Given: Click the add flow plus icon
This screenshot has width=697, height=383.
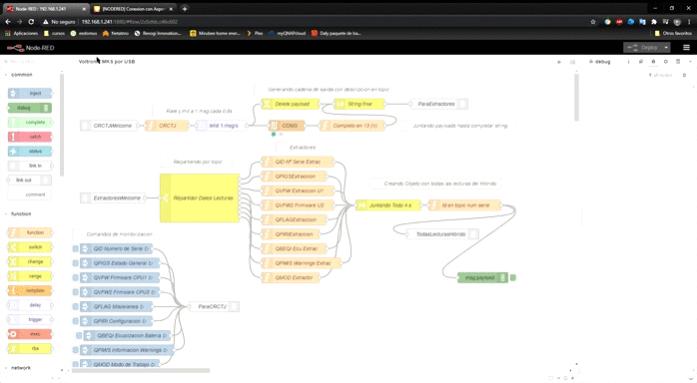Looking at the screenshot, I should point(559,62).
